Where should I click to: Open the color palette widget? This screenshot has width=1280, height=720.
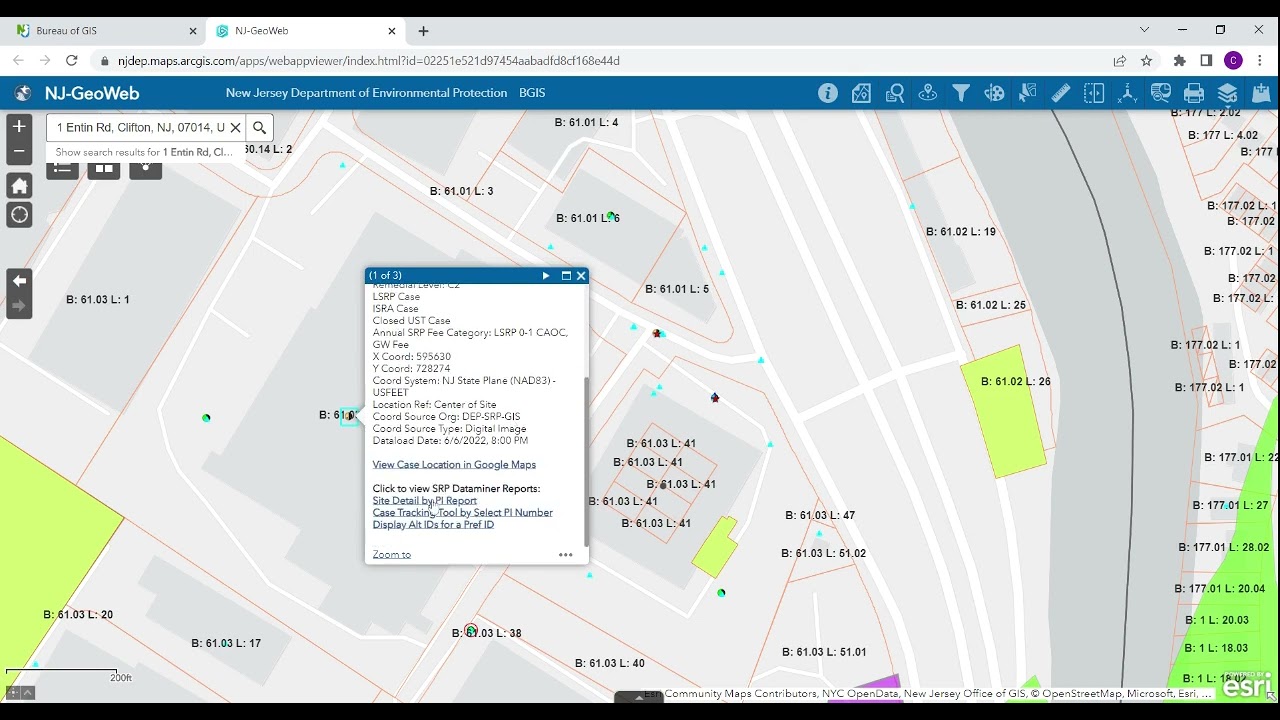click(994, 93)
